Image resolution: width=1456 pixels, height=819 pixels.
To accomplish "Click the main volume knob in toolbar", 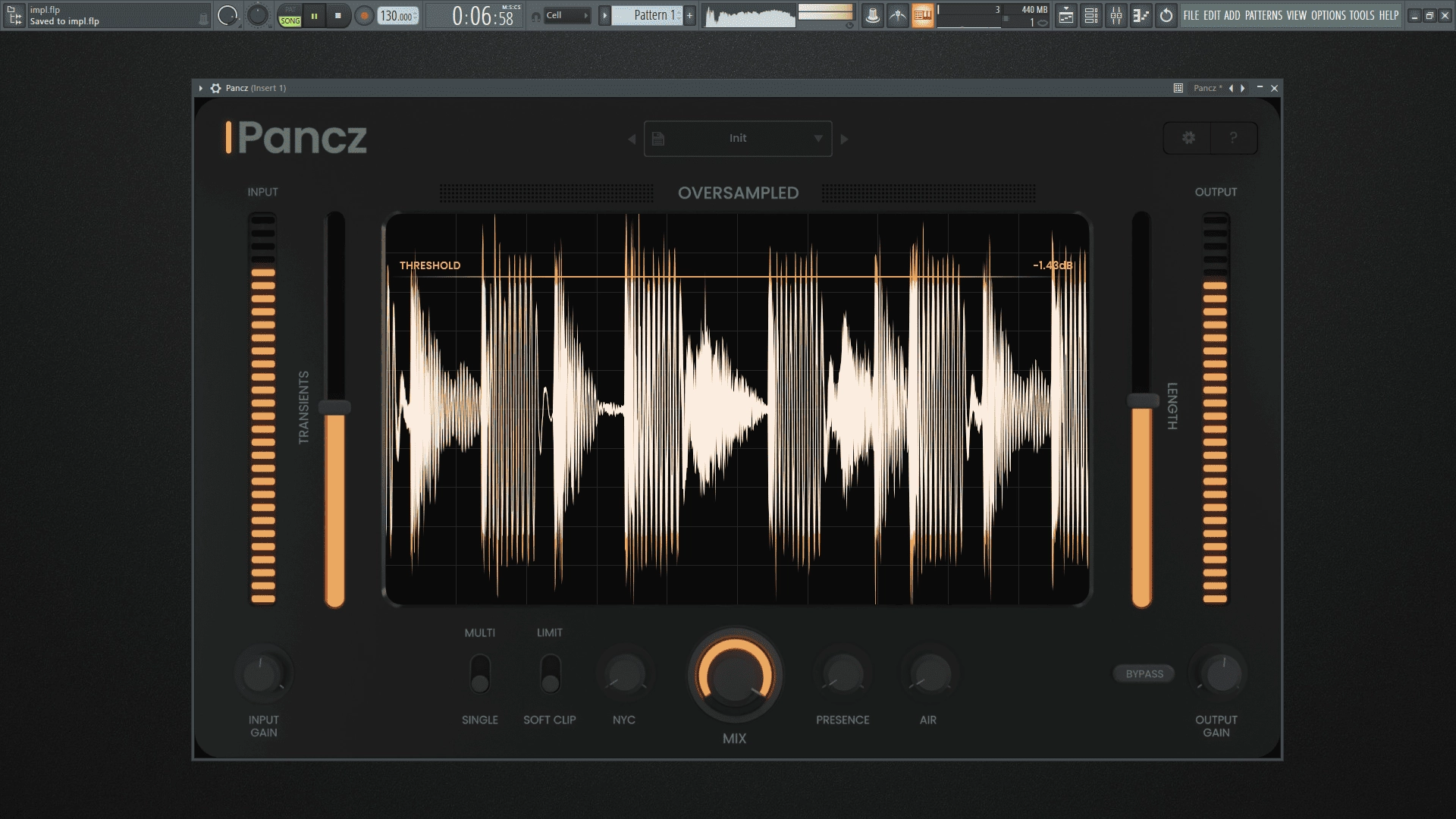I will click(x=227, y=15).
